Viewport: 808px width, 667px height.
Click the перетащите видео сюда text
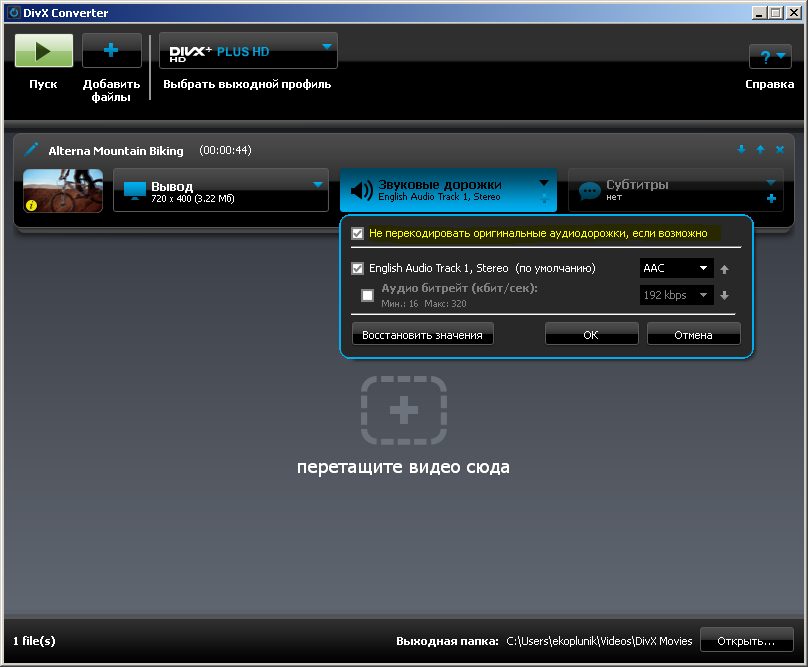[x=403, y=466]
